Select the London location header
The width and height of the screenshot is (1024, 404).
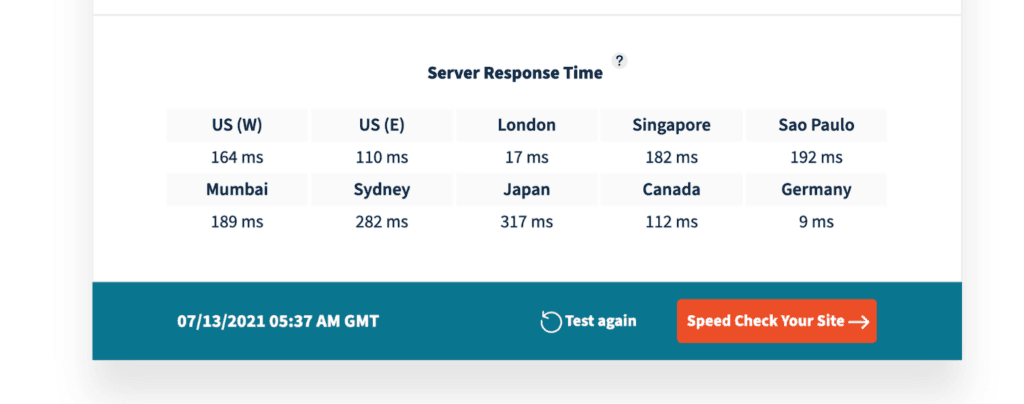click(526, 125)
